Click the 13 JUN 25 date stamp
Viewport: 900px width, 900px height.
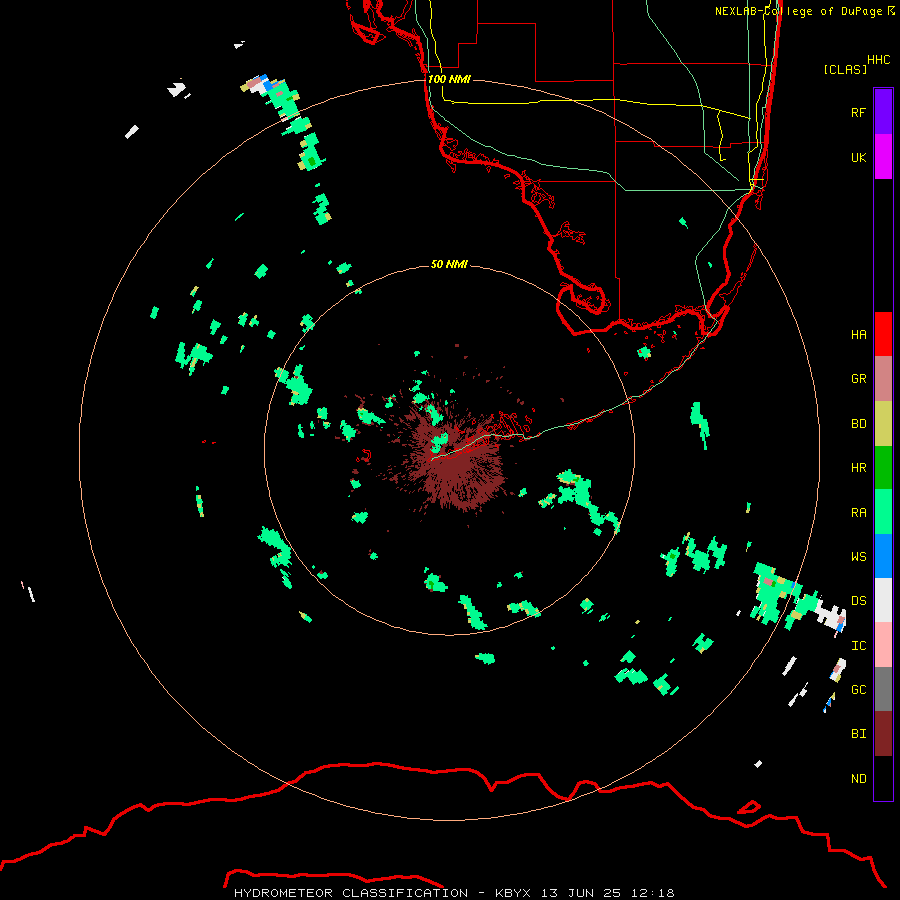[581, 893]
